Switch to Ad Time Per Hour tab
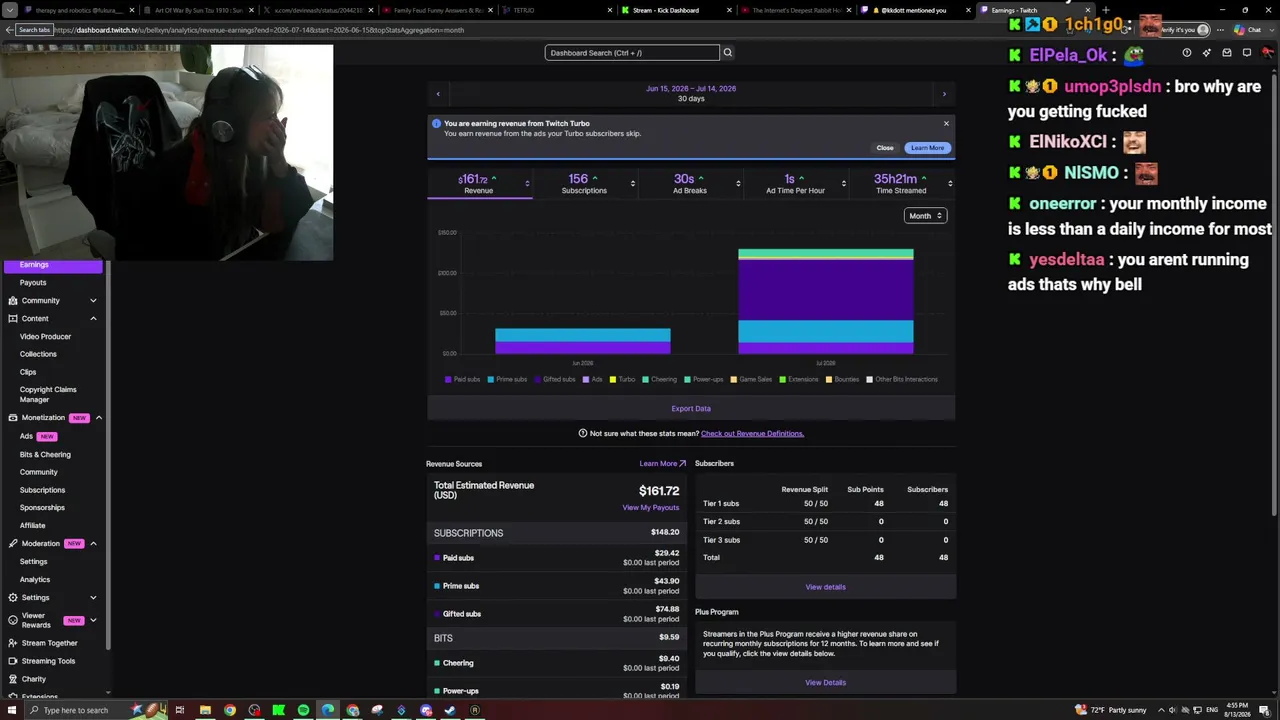 click(795, 184)
